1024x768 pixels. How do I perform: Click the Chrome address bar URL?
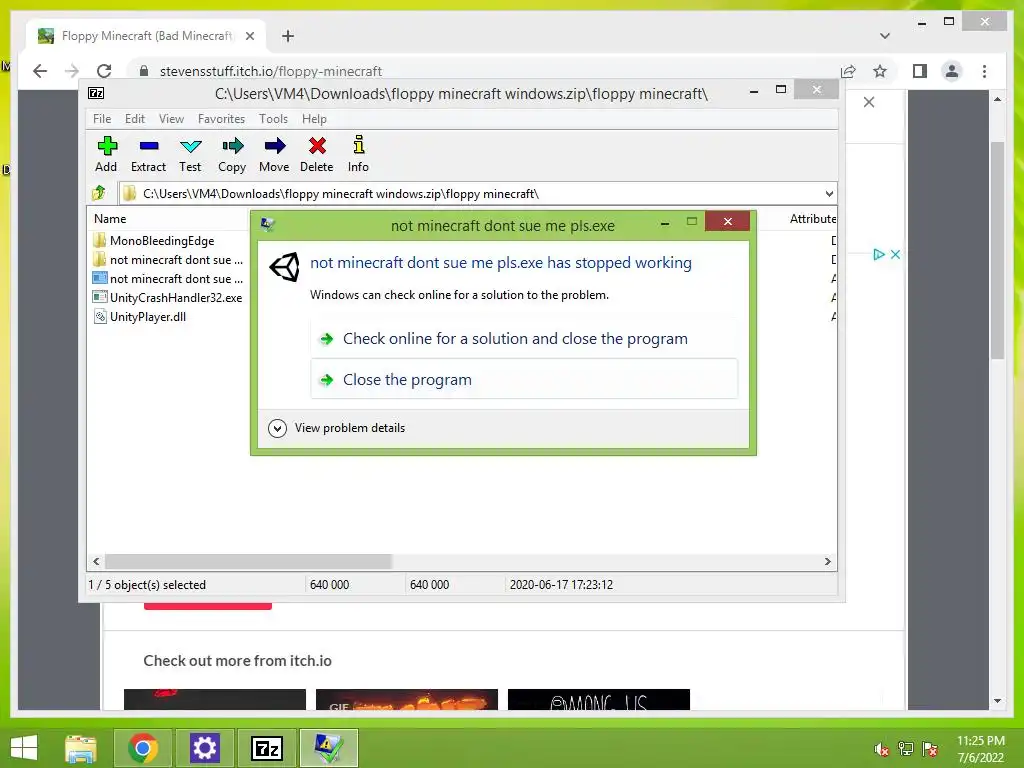[x=271, y=71]
